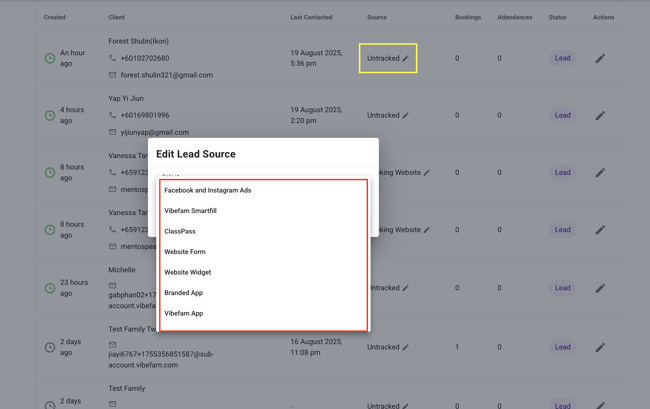
Task: Click Lead badge in first Vanessa row
Action: click(563, 173)
